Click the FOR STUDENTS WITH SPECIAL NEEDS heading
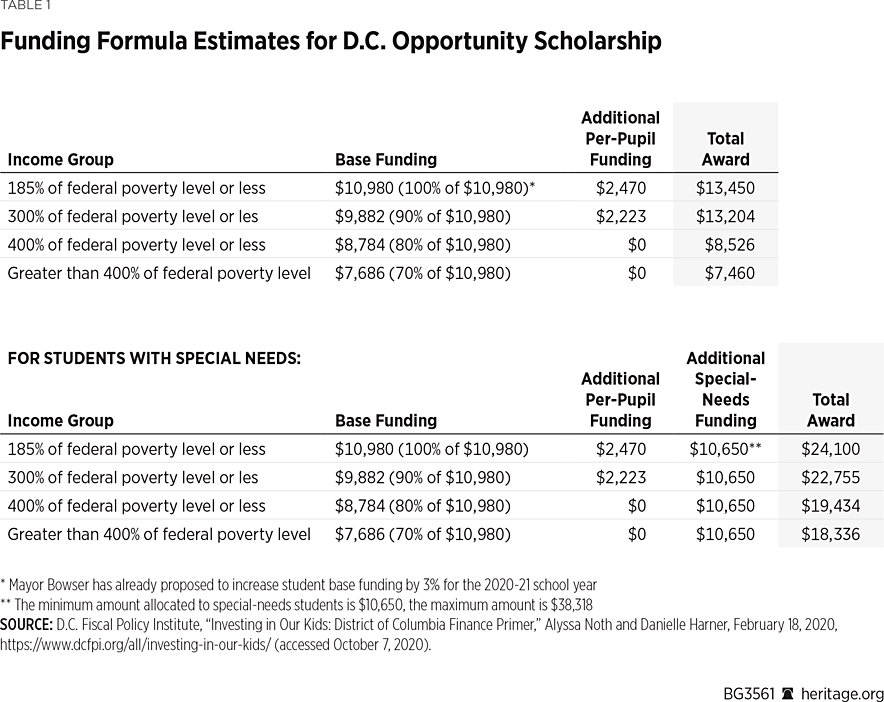The height and width of the screenshot is (702, 884). coord(154,357)
